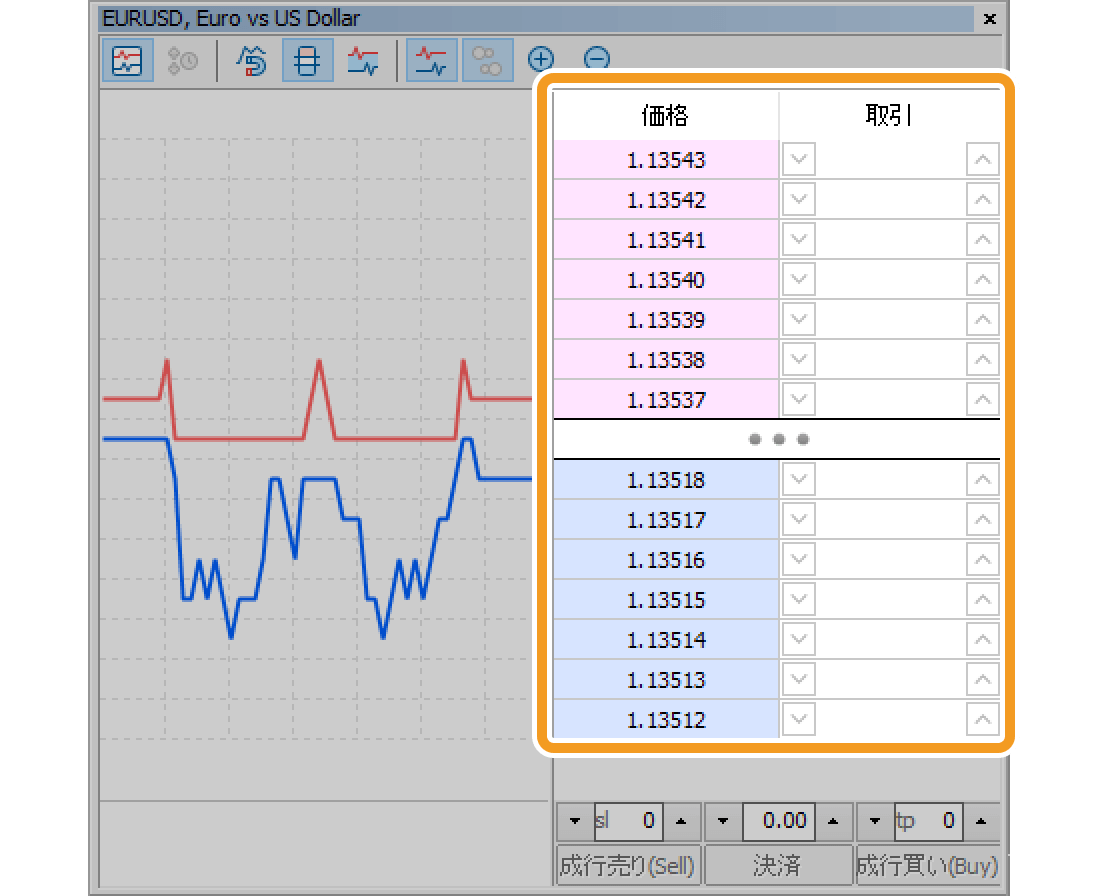Click the down arrow in row 1.13543
Screen dimensions: 1100x896
click(798, 159)
